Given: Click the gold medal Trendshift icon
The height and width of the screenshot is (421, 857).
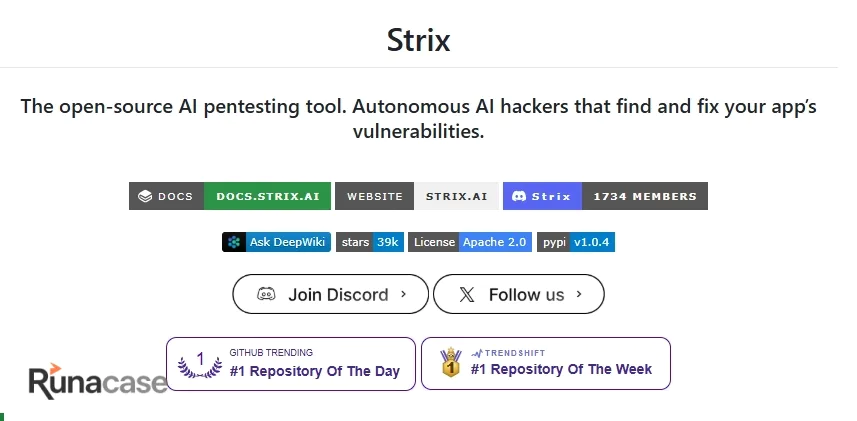Looking at the screenshot, I should click(x=451, y=362).
